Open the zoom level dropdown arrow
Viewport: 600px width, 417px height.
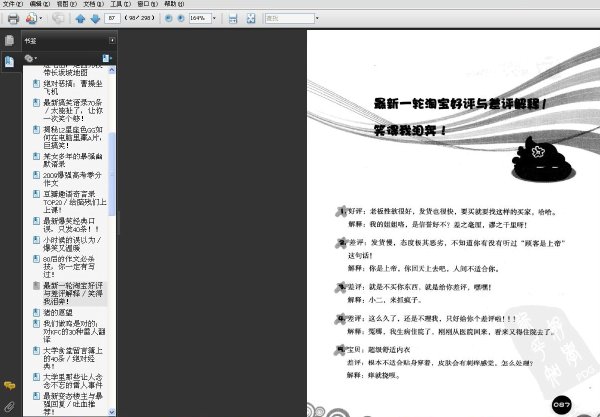[x=214, y=18]
